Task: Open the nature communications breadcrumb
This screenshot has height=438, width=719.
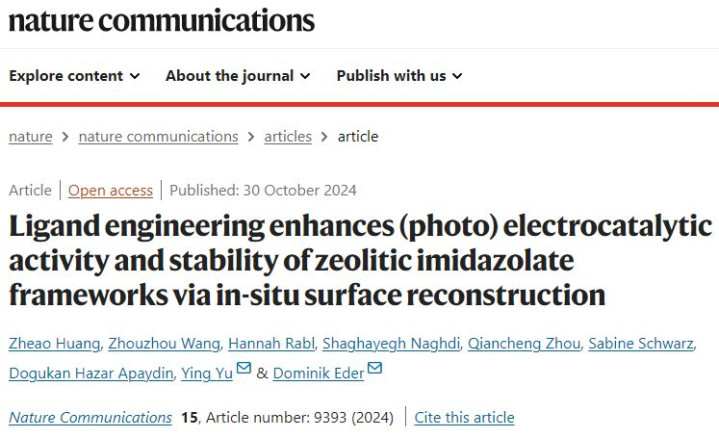Action: pyautogui.click(x=158, y=137)
